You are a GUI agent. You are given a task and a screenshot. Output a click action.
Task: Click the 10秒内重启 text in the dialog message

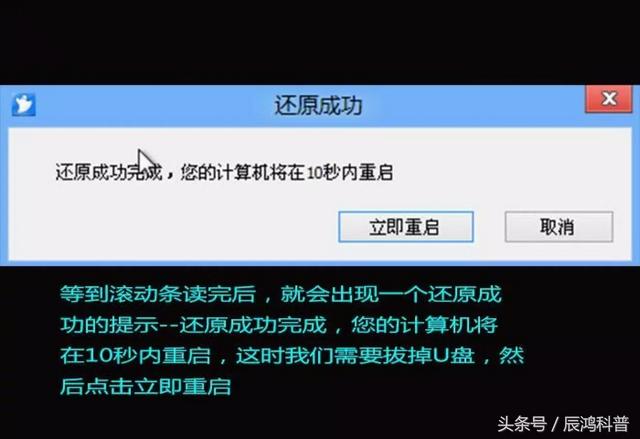pos(350,173)
